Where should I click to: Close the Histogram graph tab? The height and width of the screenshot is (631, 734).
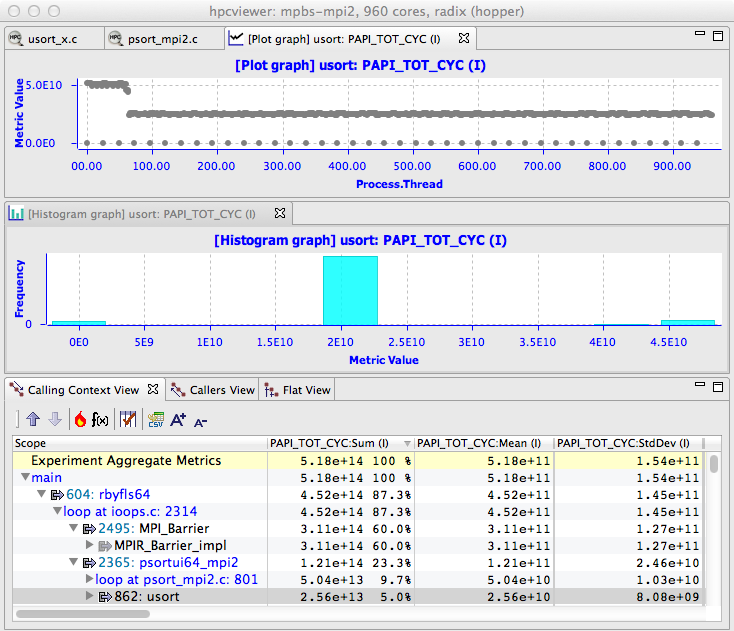point(280,213)
